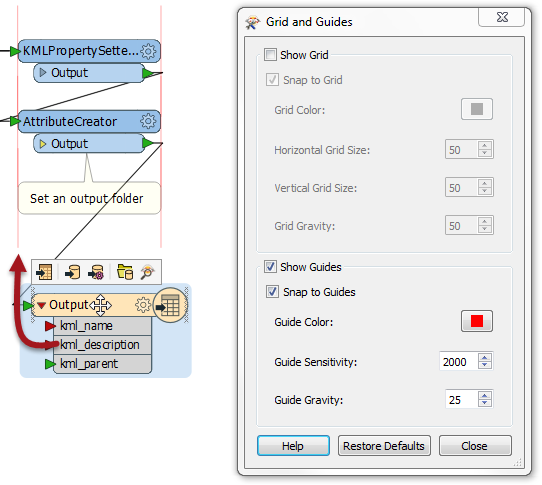Open KMLPropertySetter parameters gear icon
Viewport: 542px width, 485px height.
[148, 51]
